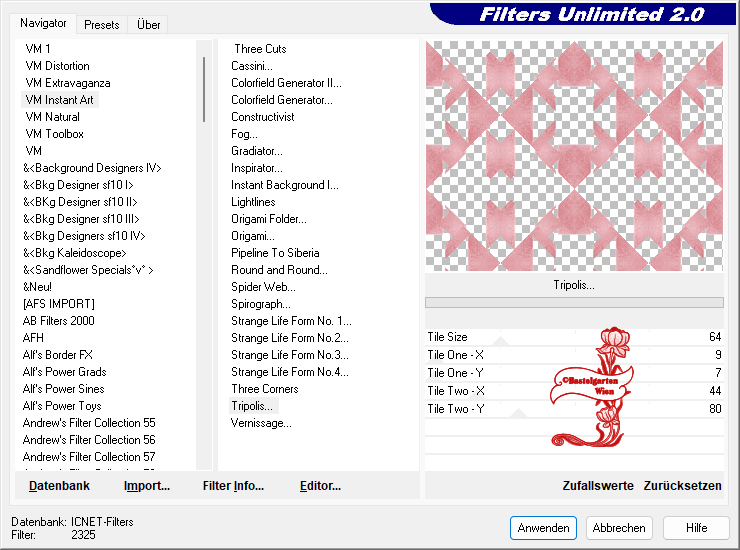Choose Strange Life Form No.4...
This screenshot has height=550, width=740.
pyautogui.click(x=290, y=372)
